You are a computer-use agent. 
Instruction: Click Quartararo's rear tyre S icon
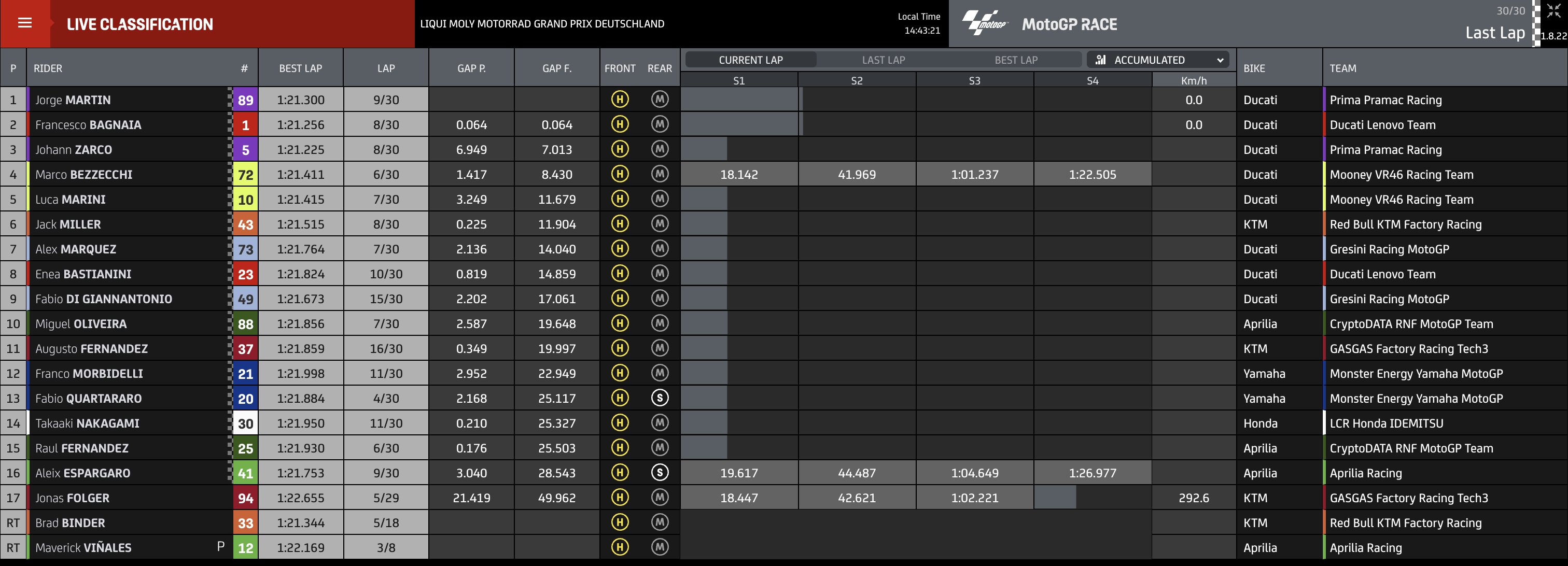pos(660,398)
